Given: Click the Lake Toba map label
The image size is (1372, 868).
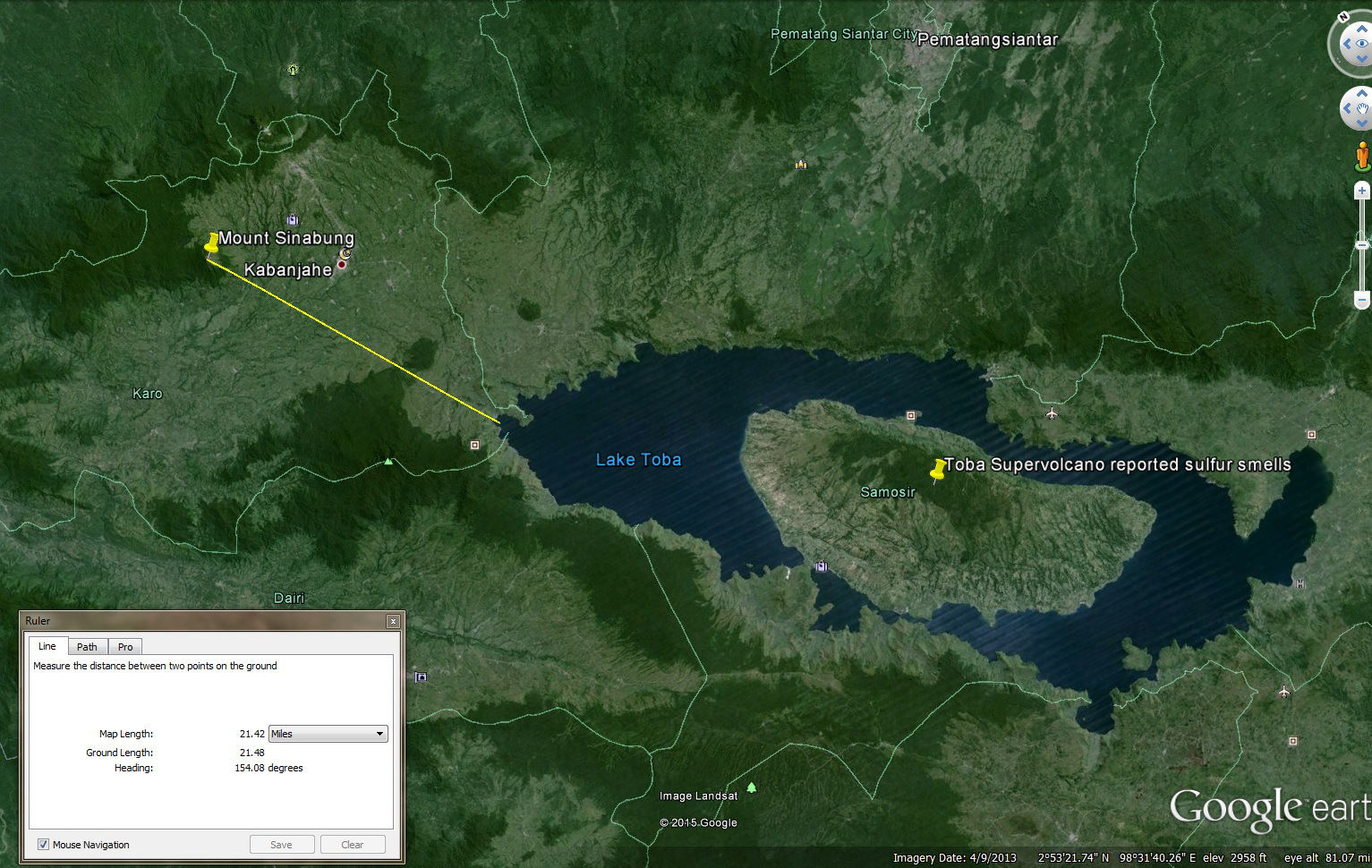Looking at the screenshot, I should (638, 460).
